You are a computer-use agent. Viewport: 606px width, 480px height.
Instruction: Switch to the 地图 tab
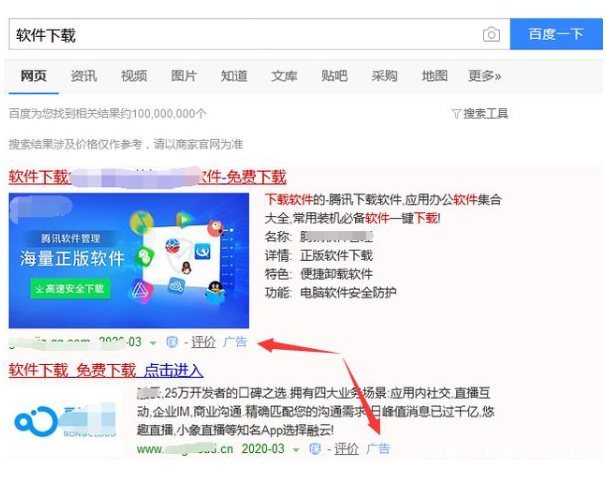point(434,76)
